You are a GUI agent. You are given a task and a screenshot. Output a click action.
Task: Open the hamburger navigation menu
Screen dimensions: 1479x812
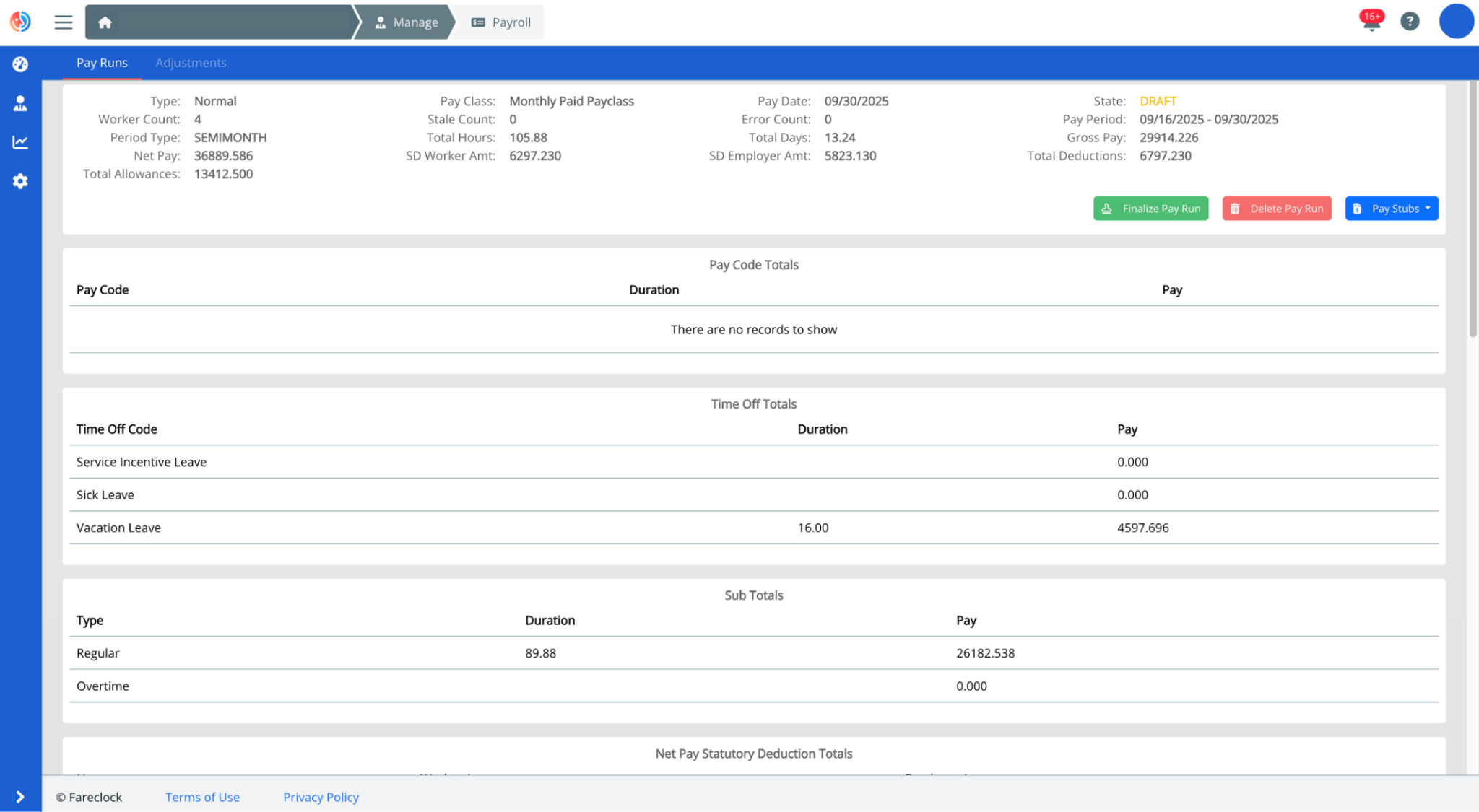[63, 22]
